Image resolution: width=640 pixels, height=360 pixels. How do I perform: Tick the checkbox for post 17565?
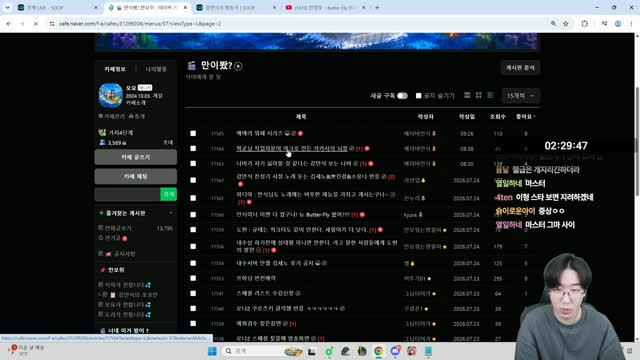click(193, 133)
